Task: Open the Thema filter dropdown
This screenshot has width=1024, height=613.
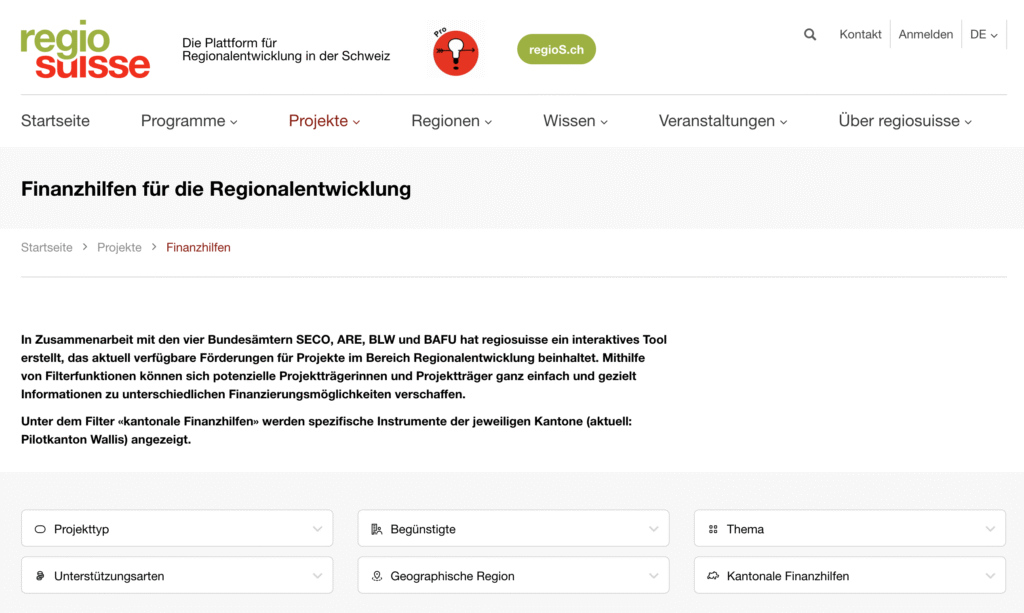Action: (849, 529)
